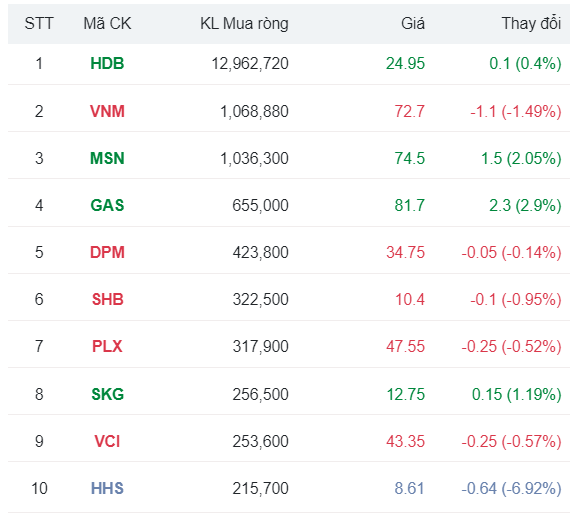The height and width of the screenshot is (513, 575).
Task: Select net volume 322,500 cell
Action: (x=260, y=299)
